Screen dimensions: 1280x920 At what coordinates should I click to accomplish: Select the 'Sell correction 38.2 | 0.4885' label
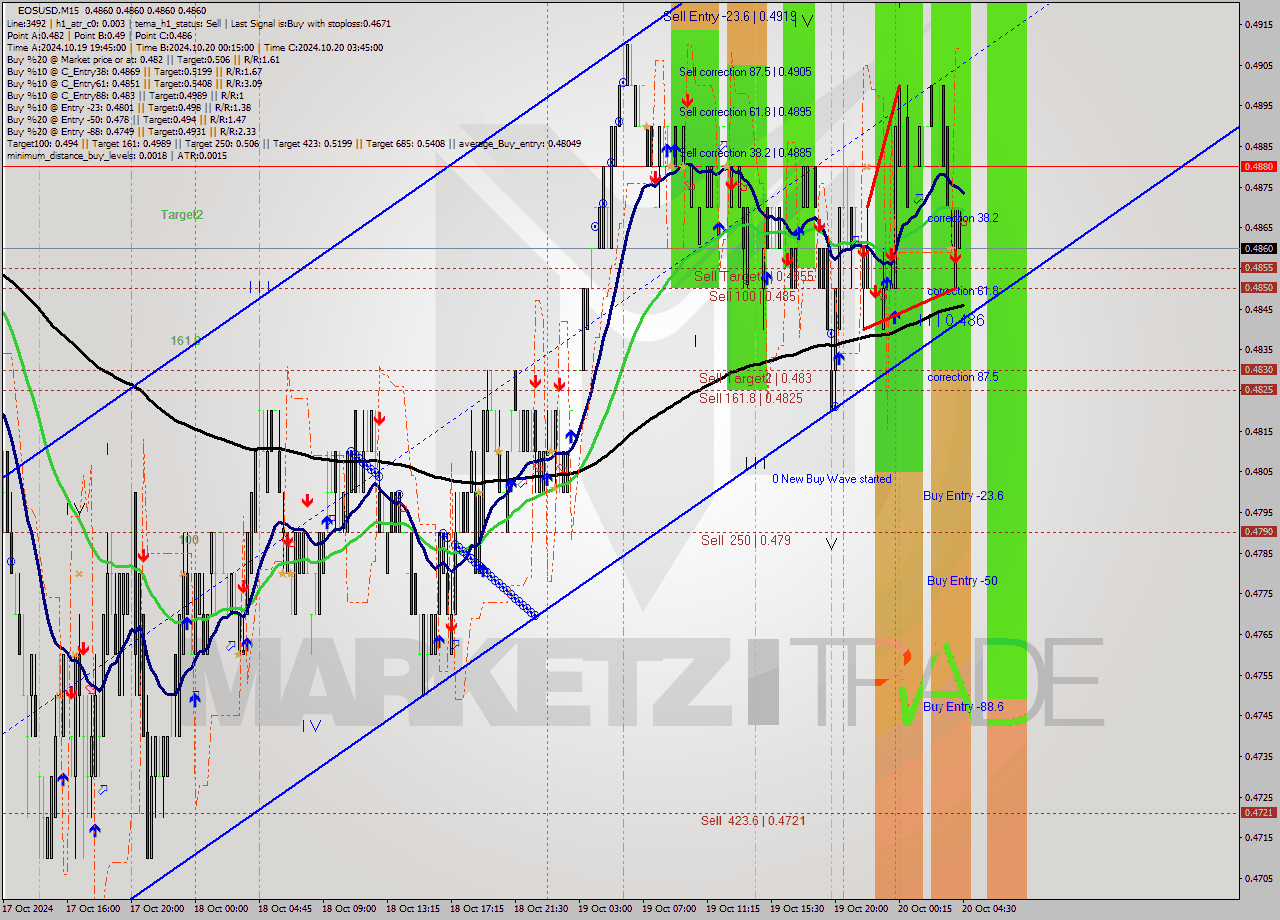coord(745,153)
